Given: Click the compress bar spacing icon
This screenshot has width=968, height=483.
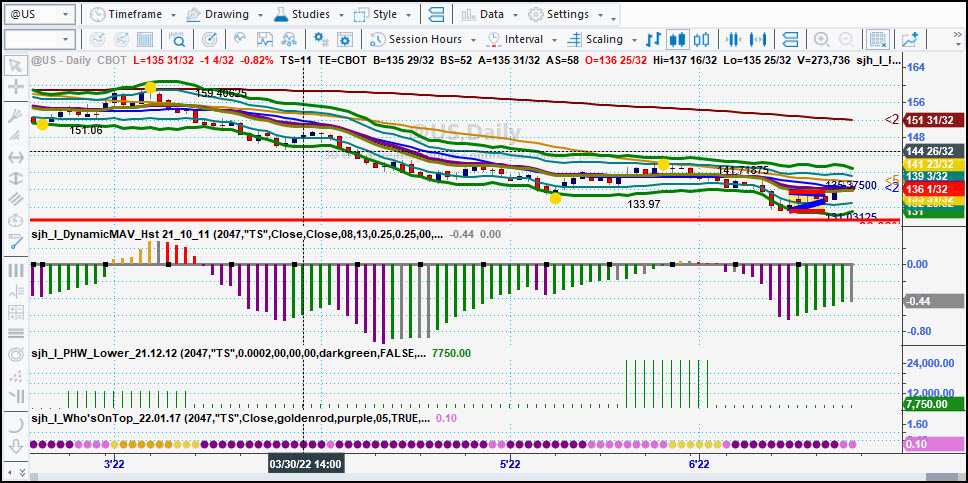Looking at the screenshot, I should pyautogui.click(x=733, y=40).
